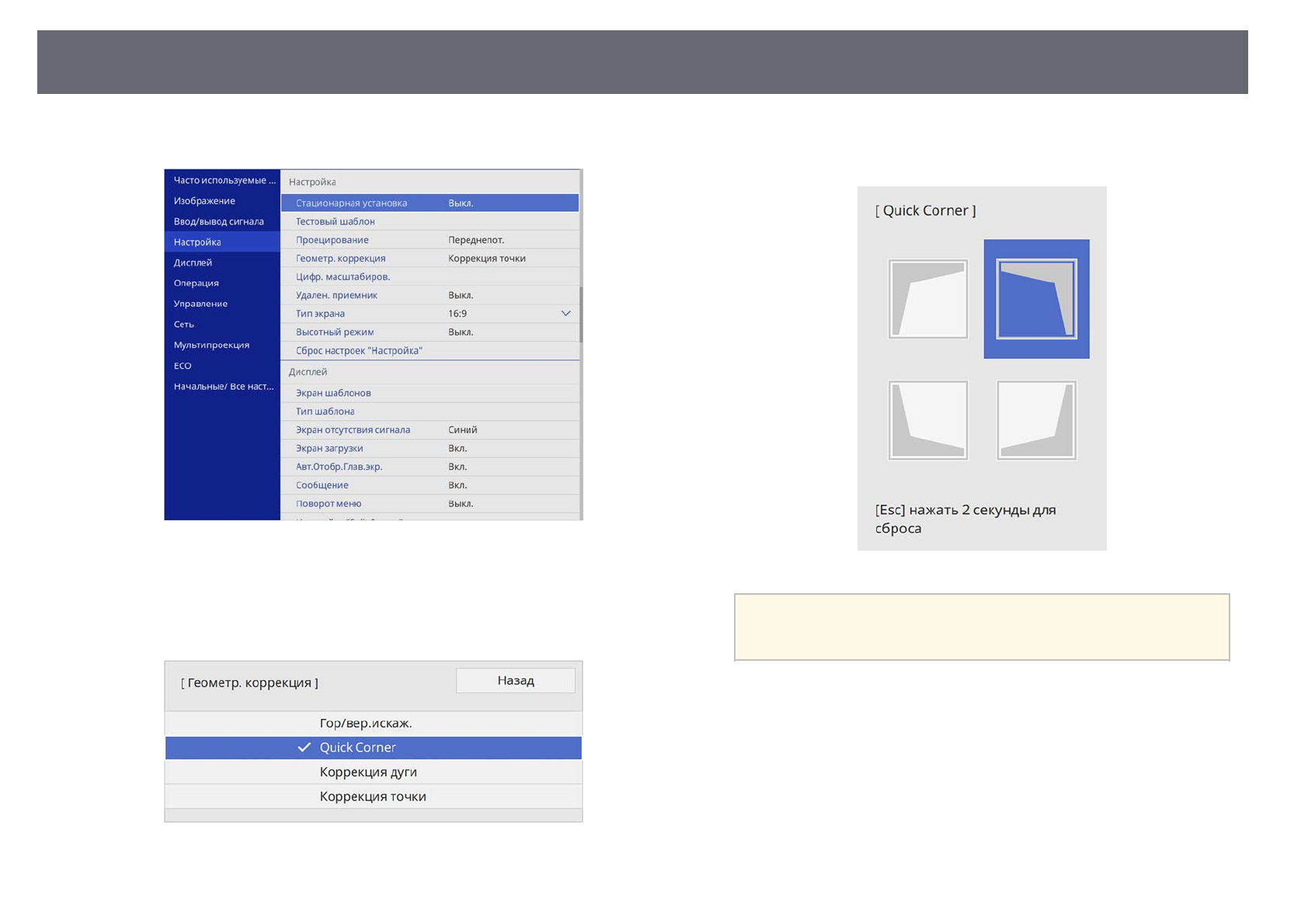1308x924 pixels.
Task: Choose Гор/вер.искаж. option
Action: pyautogui.click(x=366, y=723)
